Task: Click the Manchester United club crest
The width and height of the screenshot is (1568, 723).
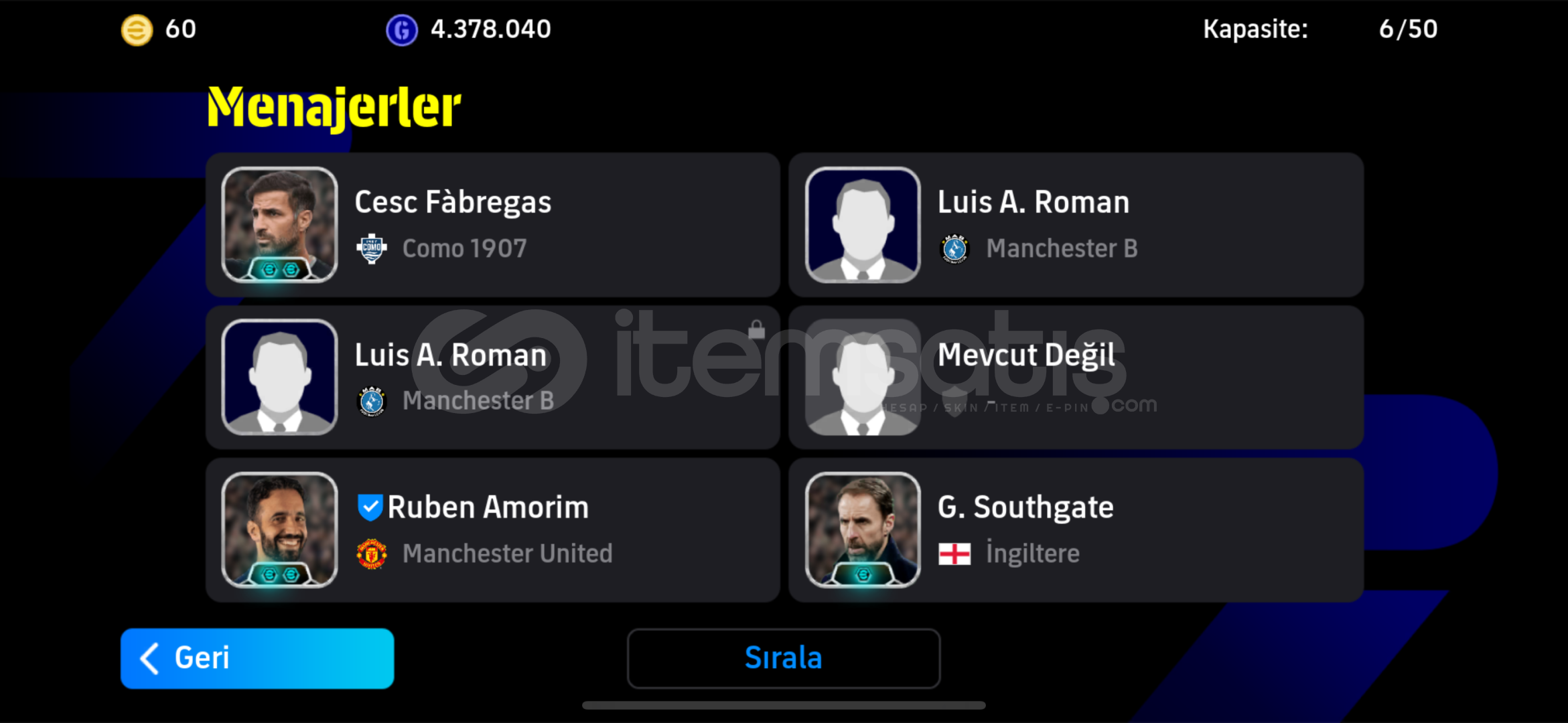Action: 372,554
